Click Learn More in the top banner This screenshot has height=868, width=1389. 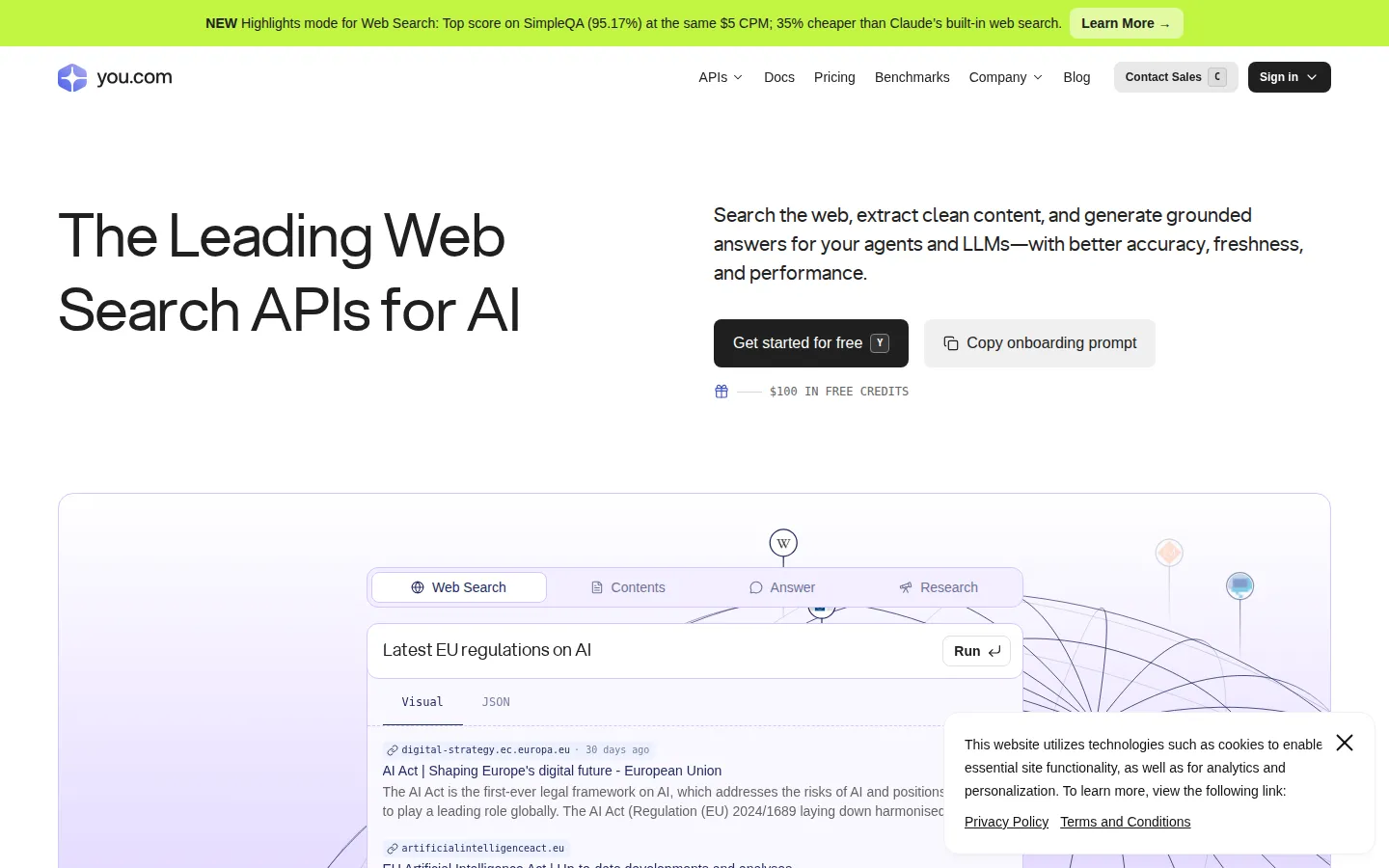(x=1126, y=23)
